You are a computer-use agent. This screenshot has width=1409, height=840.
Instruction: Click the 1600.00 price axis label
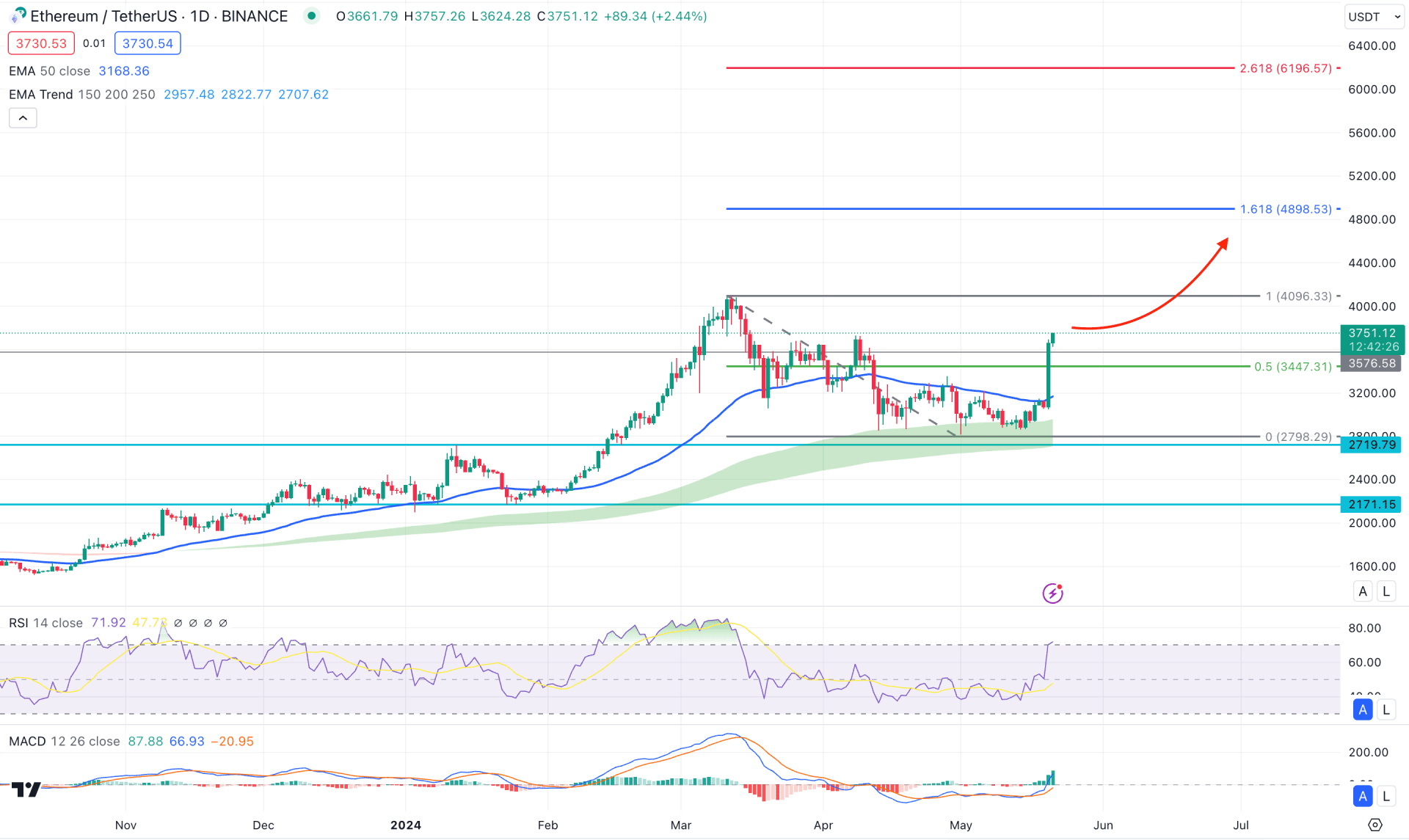click(1372, 566)
